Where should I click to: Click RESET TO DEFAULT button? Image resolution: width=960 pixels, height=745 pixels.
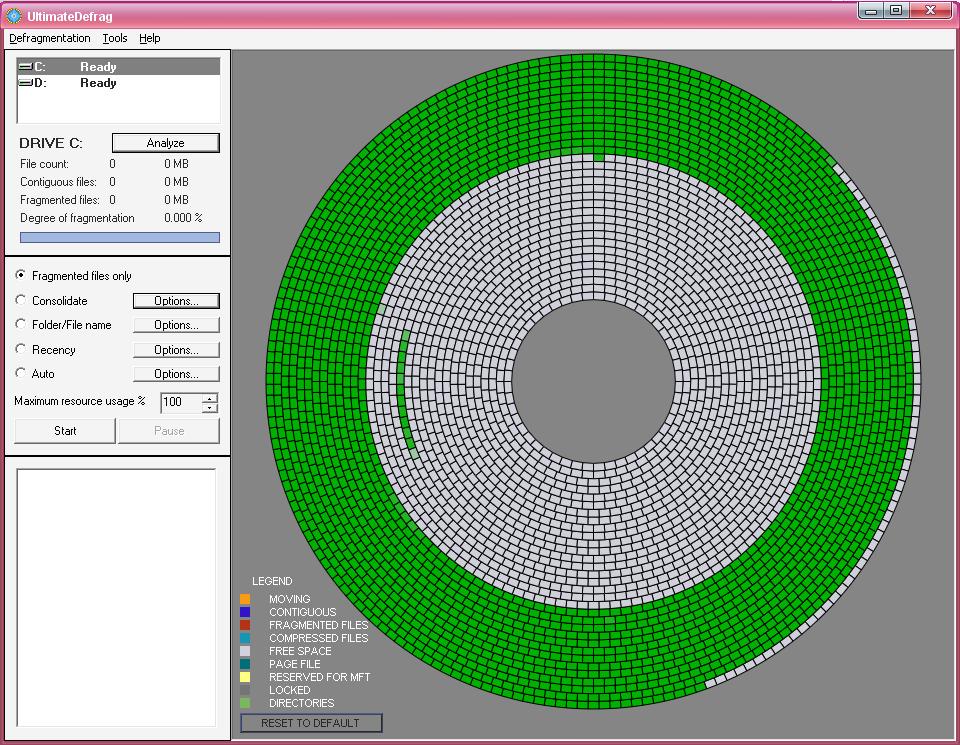(x=311, y=723)
